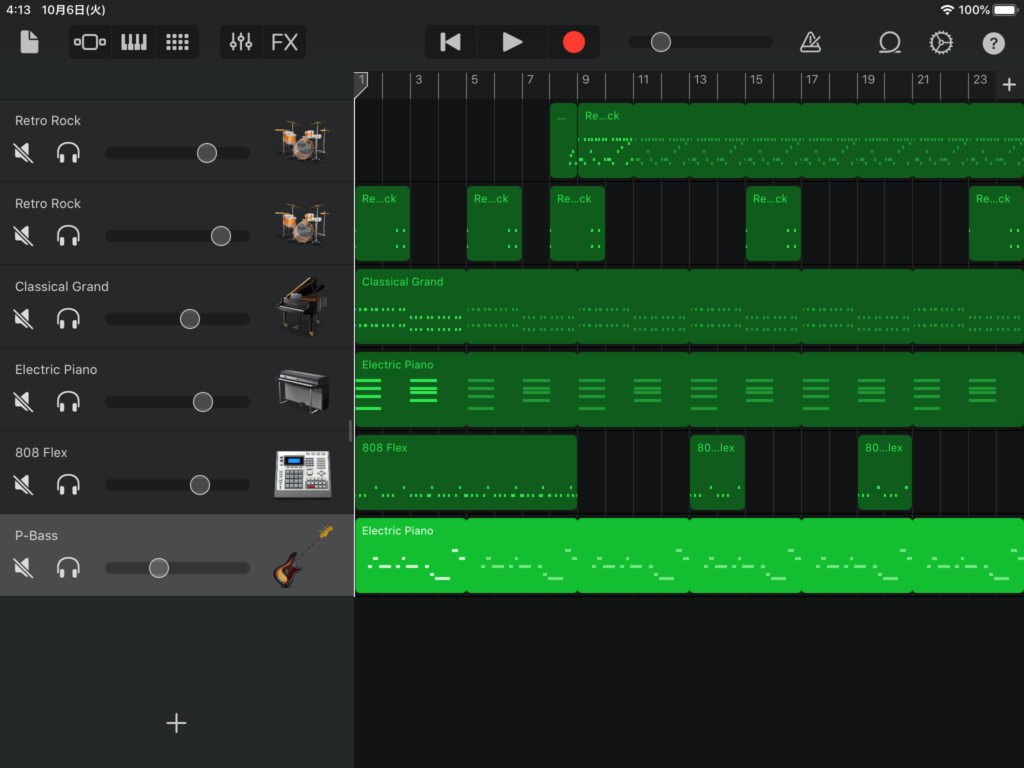The width and height of the screenshot is (1024, 768).
Task: Solo the Electric Piano track
Action: [68, 402]
